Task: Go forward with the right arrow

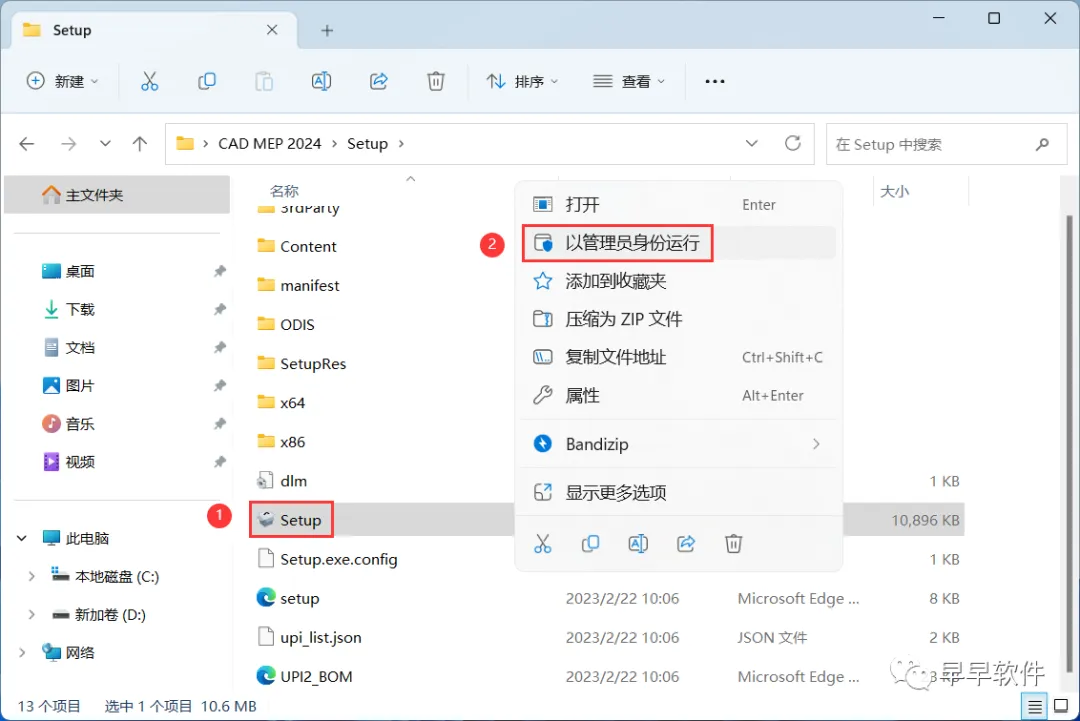Action: click(68, 144)
